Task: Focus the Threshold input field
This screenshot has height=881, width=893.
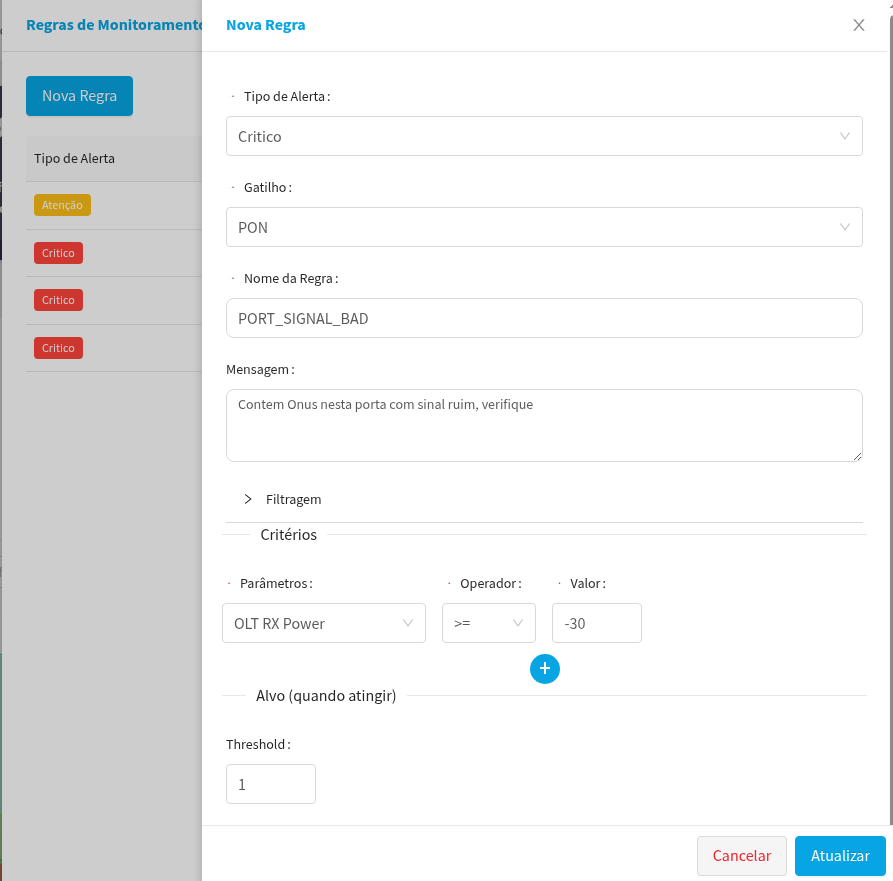Action: coord(270,784)
